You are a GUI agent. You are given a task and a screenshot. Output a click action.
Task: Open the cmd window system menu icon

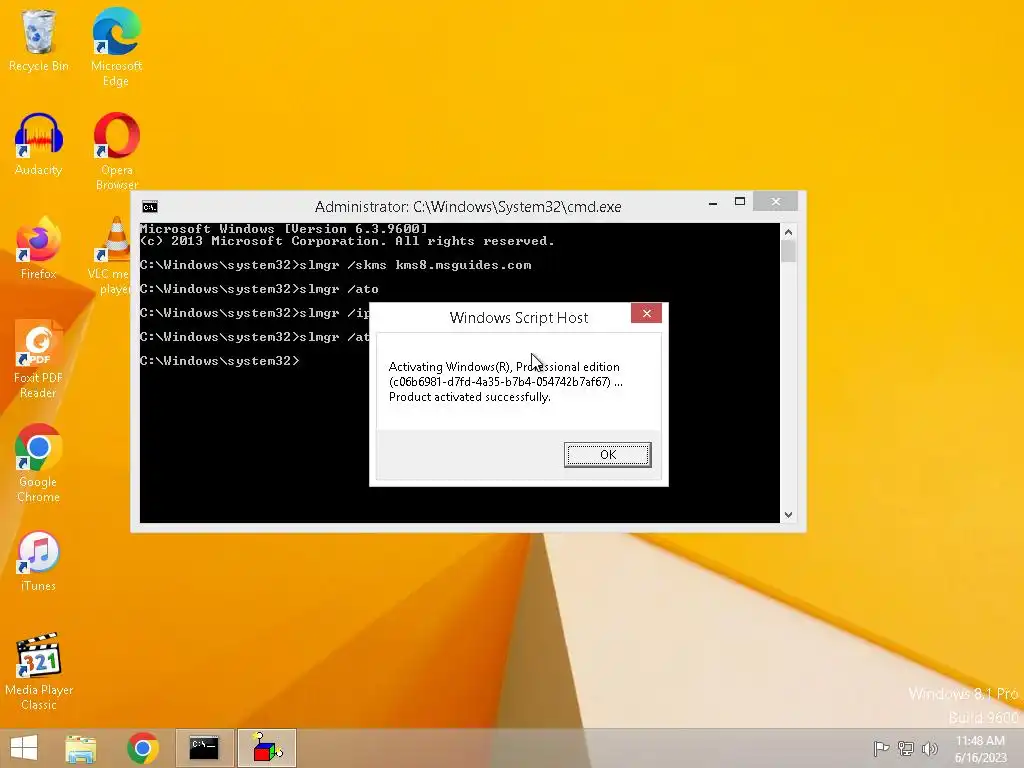[150, 207]
